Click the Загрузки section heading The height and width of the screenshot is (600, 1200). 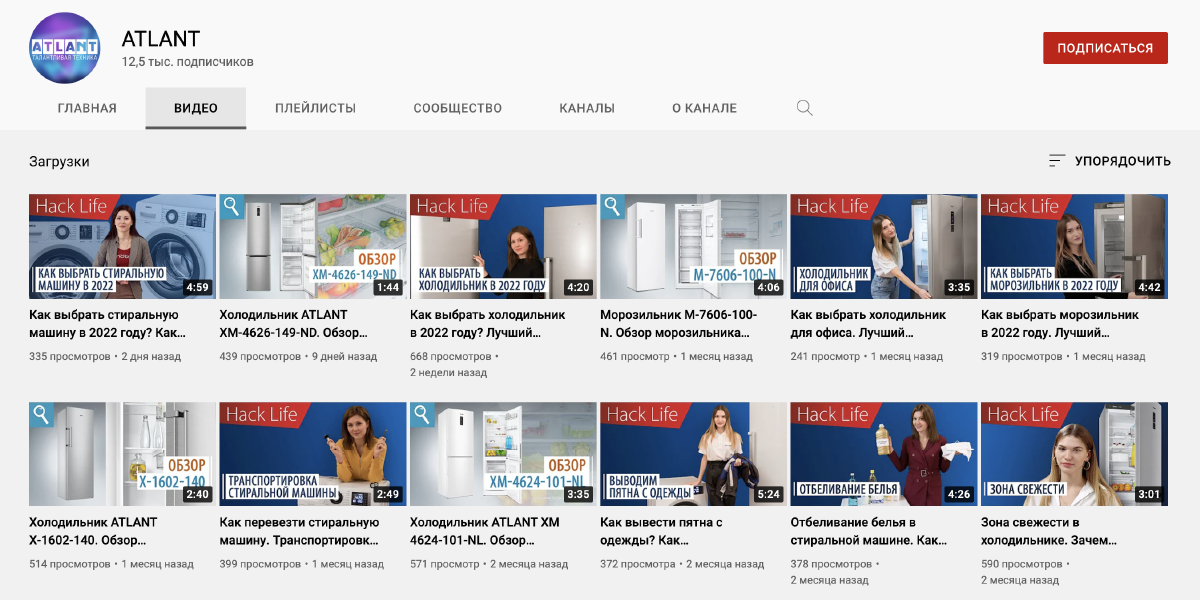tap(59, 161)
